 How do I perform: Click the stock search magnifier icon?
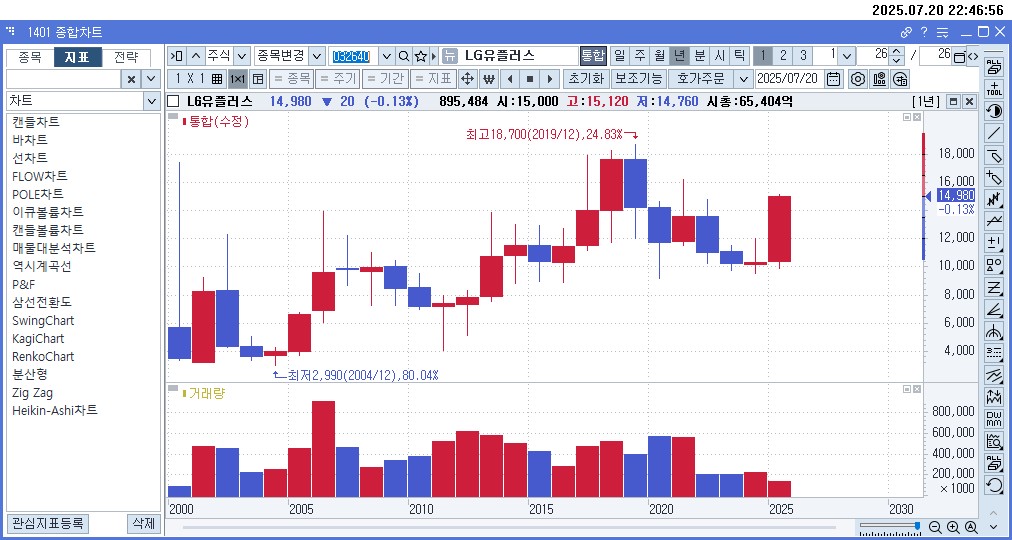pos(404,56)
